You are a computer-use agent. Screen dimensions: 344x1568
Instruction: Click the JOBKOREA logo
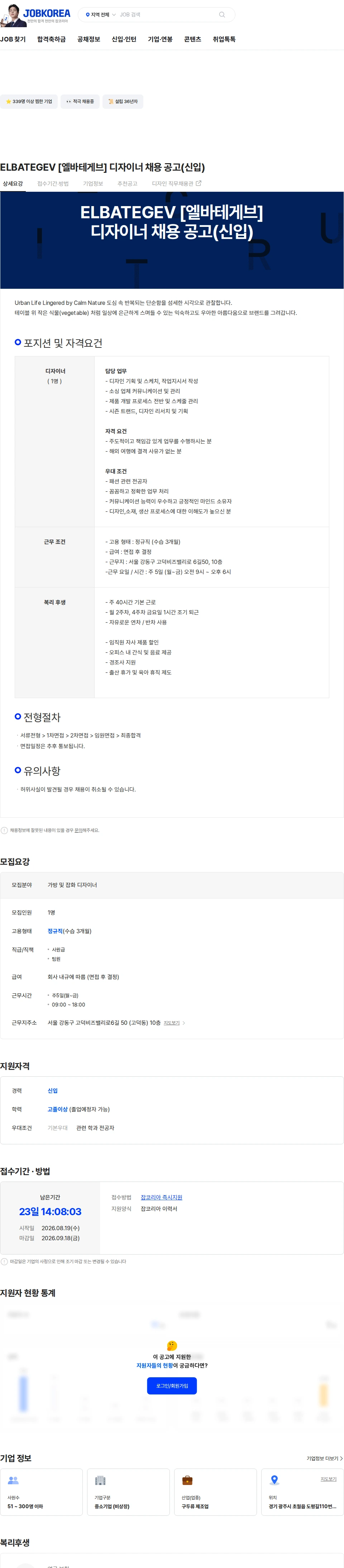(46, 13)
